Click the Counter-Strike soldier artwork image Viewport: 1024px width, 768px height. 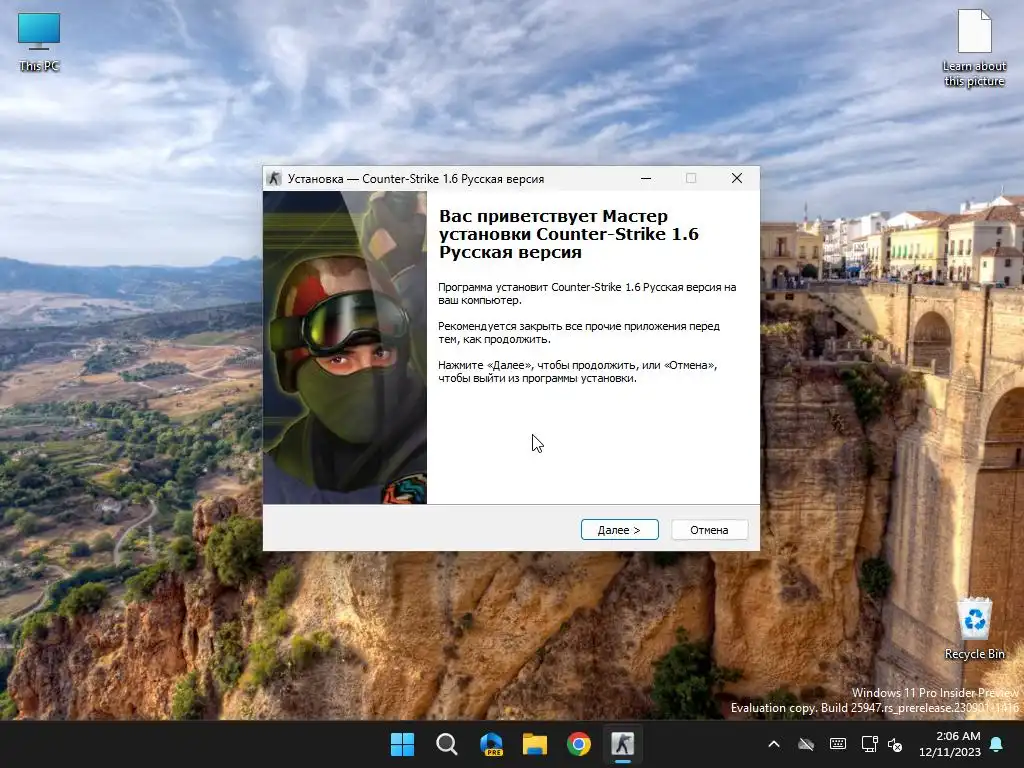(x=345, y=347)
